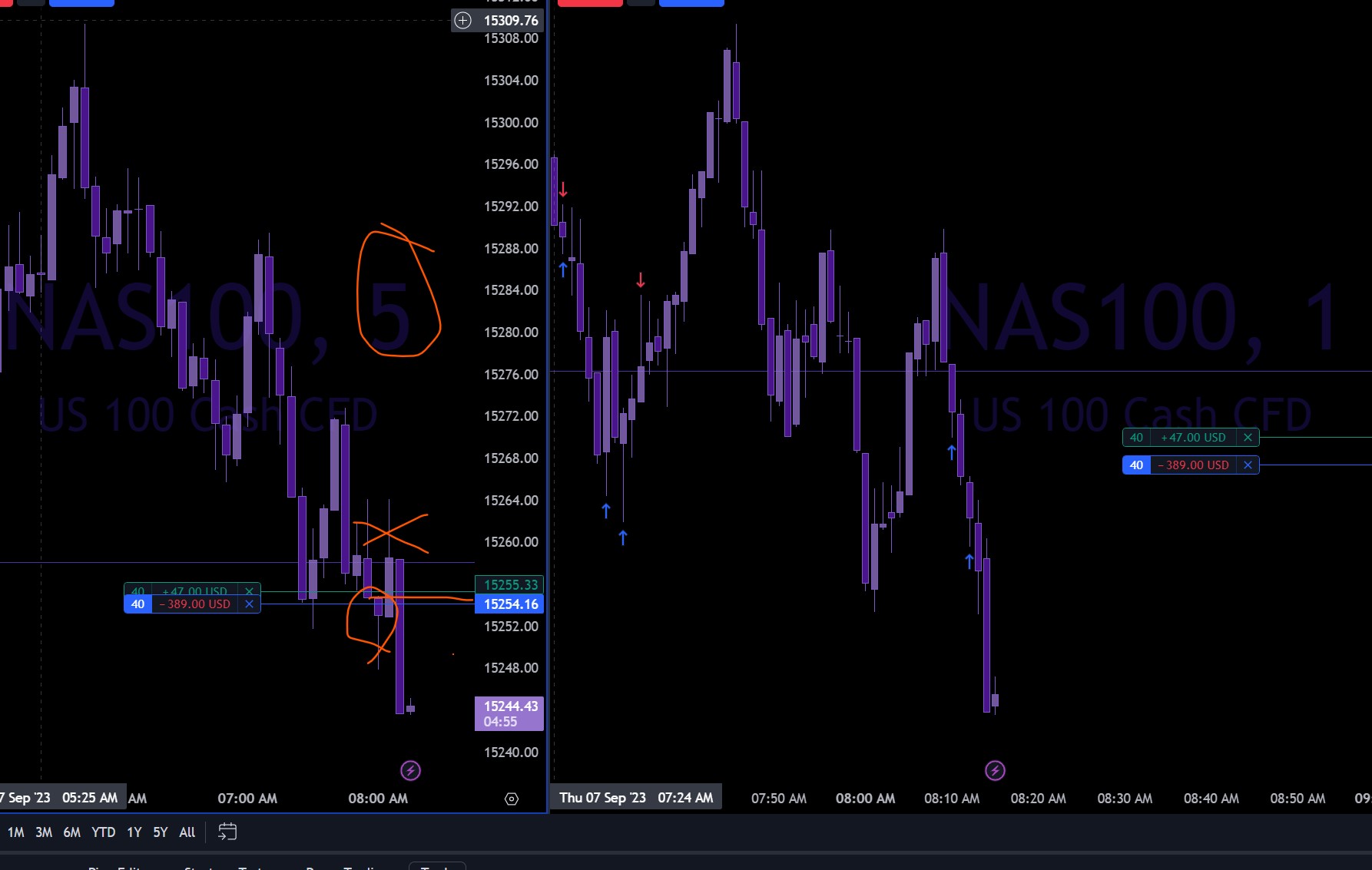Click 08:00 AM on the 1-minute chart time axis

[x=866, y=799]
